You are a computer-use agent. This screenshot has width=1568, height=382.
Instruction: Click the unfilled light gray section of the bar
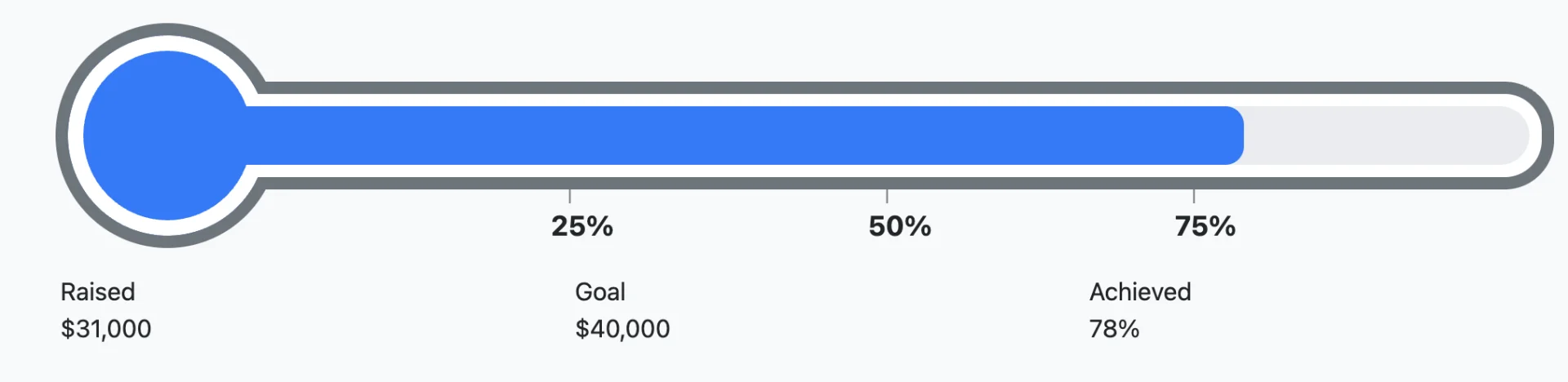tap(1380, 135)
